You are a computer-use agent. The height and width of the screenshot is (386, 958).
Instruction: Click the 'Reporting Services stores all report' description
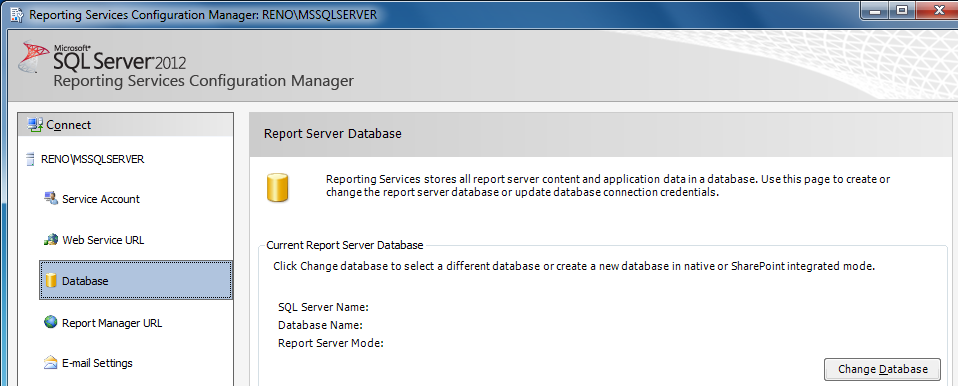[608, 186]
